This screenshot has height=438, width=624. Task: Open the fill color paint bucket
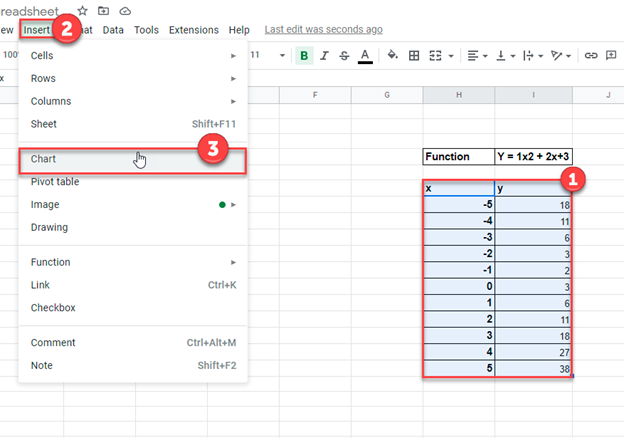coord(392,55)
